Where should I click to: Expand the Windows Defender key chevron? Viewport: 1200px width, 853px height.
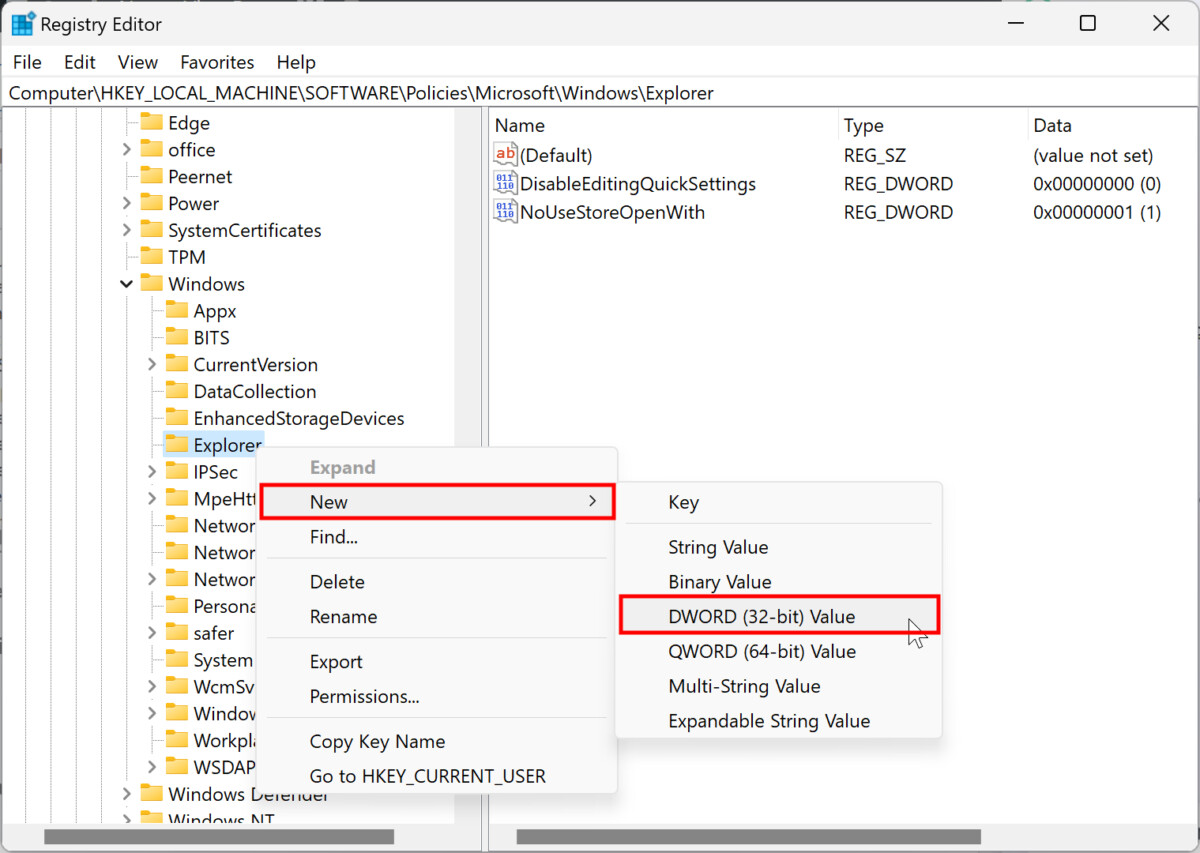click(x=127, y=794)
